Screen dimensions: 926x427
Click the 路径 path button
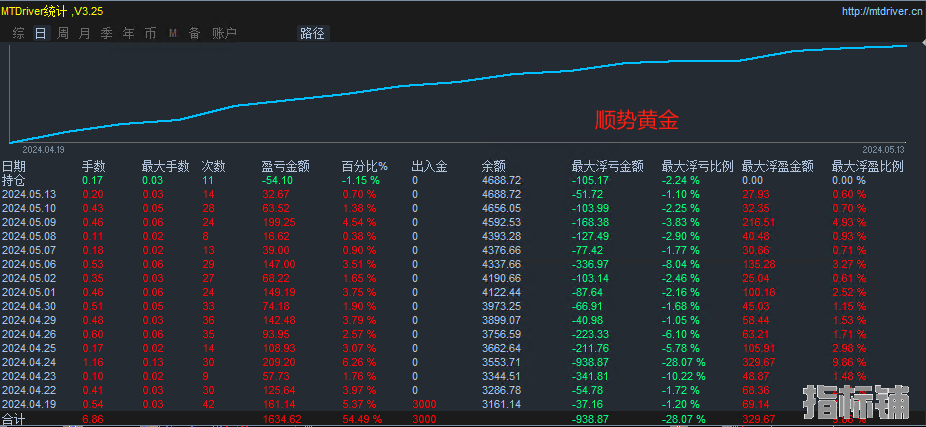(x=312, y=33)
